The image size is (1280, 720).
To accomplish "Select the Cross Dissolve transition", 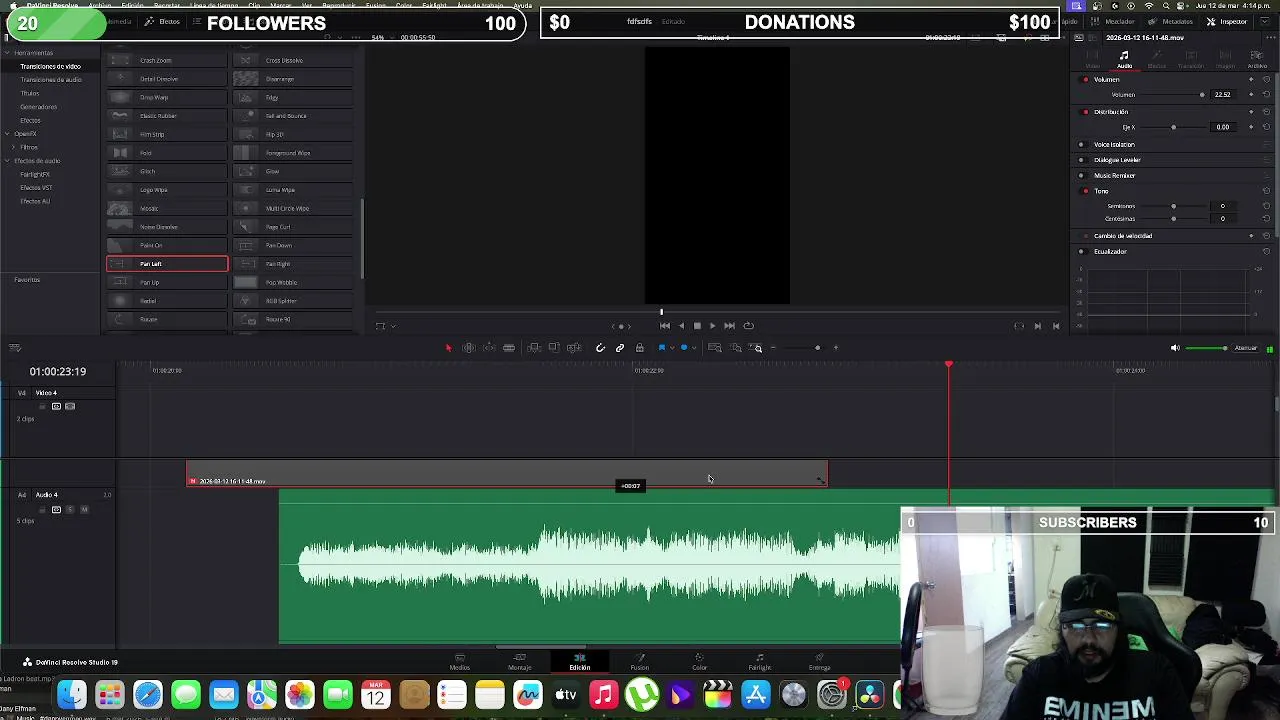I will point(293,60).
